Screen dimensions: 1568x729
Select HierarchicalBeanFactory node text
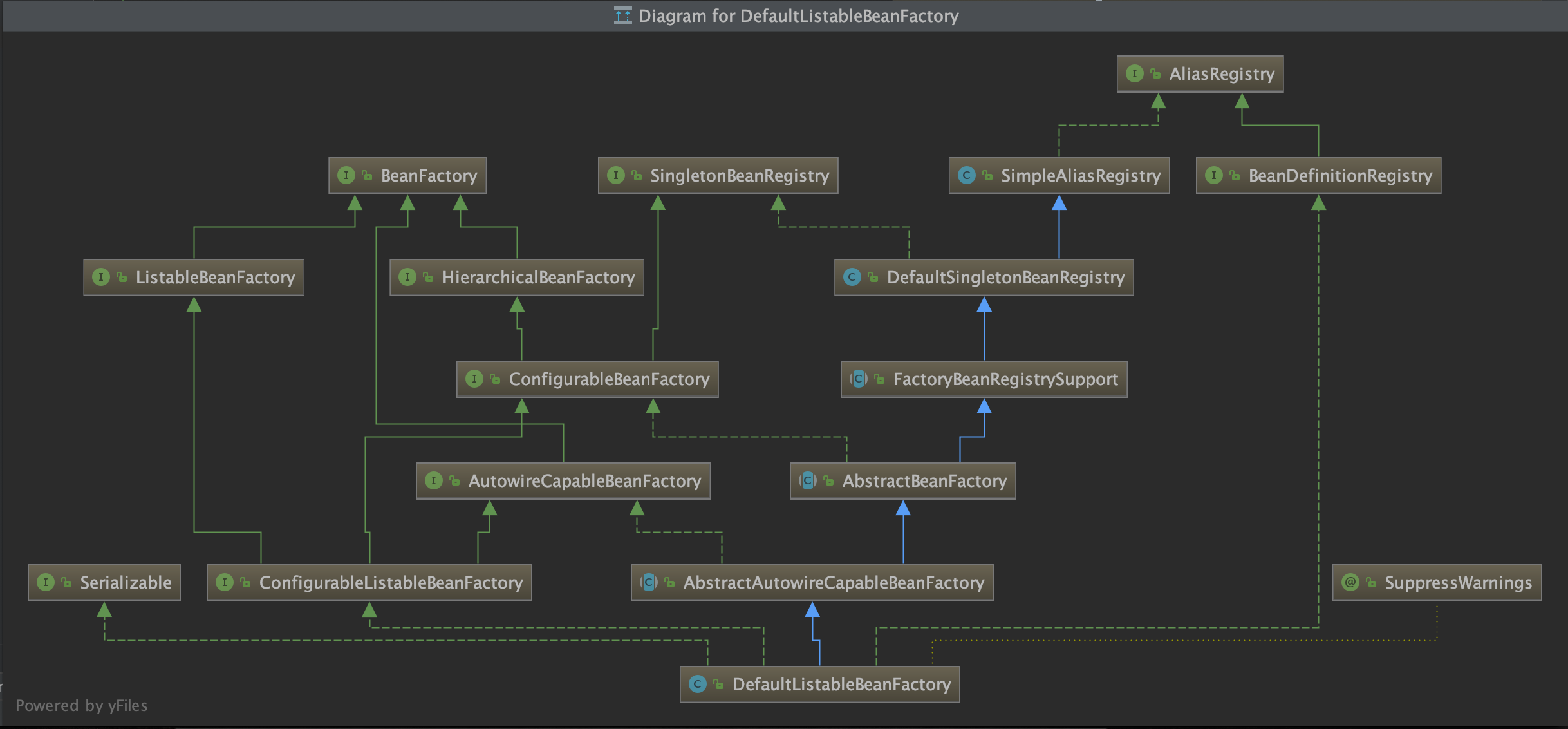[x=538, y=278]
